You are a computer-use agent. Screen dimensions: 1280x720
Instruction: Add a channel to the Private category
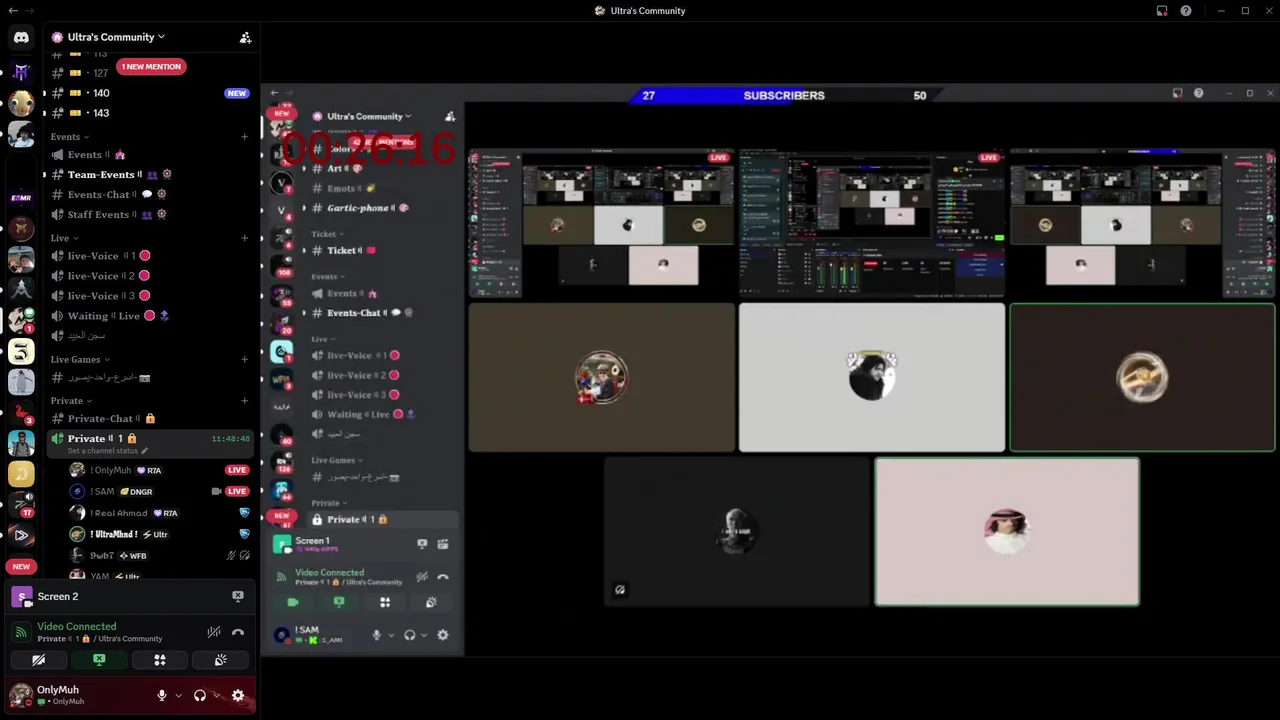pos(245,401)
